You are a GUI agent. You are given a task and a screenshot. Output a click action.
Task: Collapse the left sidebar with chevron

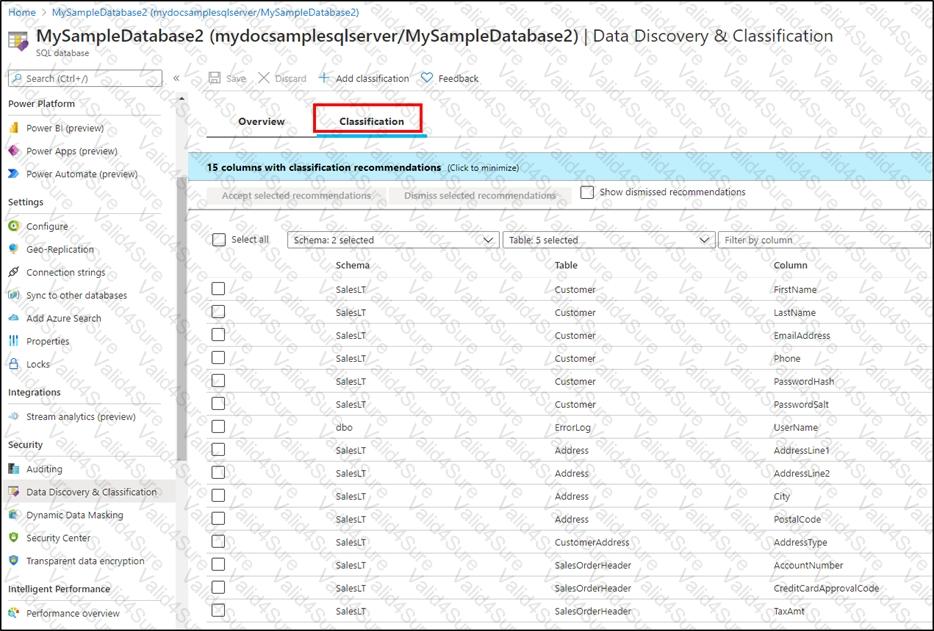tap(176, 78)
